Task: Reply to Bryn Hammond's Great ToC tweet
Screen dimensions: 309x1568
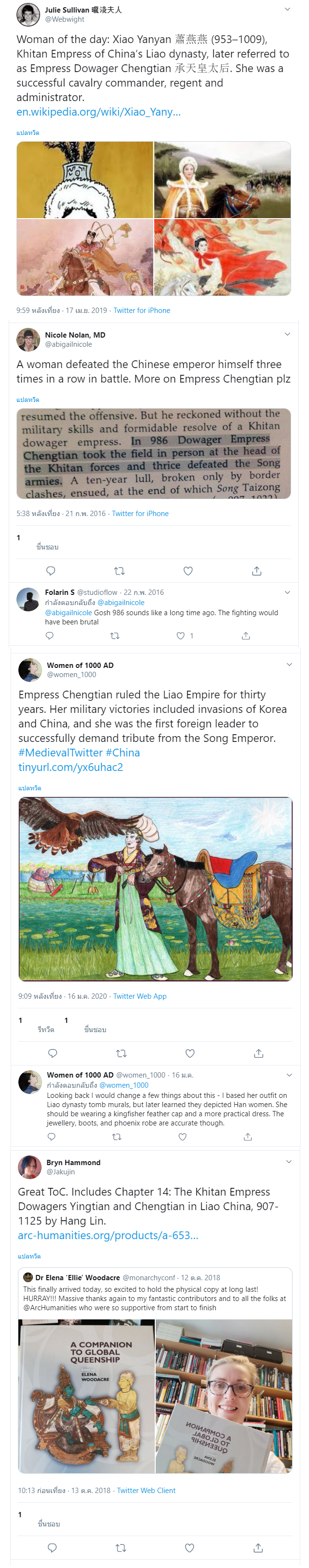Action: pos(52,1548)
